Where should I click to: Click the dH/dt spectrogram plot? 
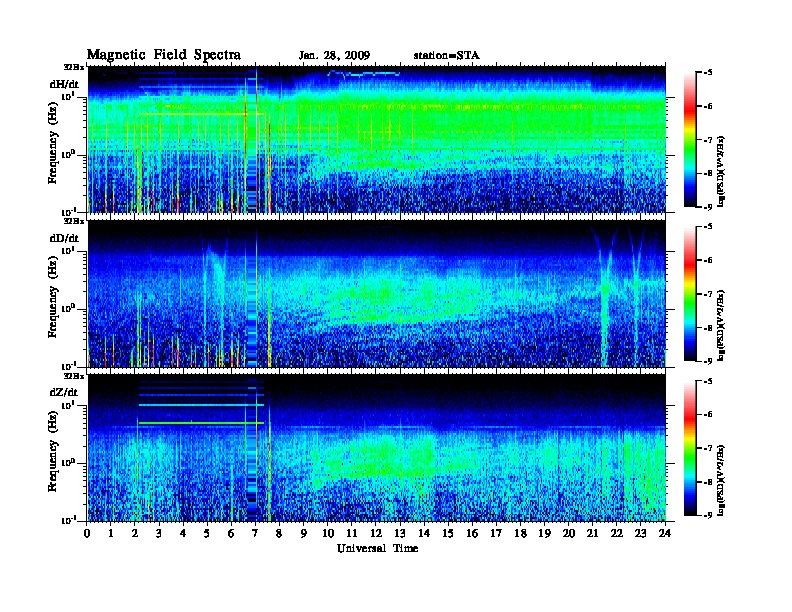tap(377, 139)
